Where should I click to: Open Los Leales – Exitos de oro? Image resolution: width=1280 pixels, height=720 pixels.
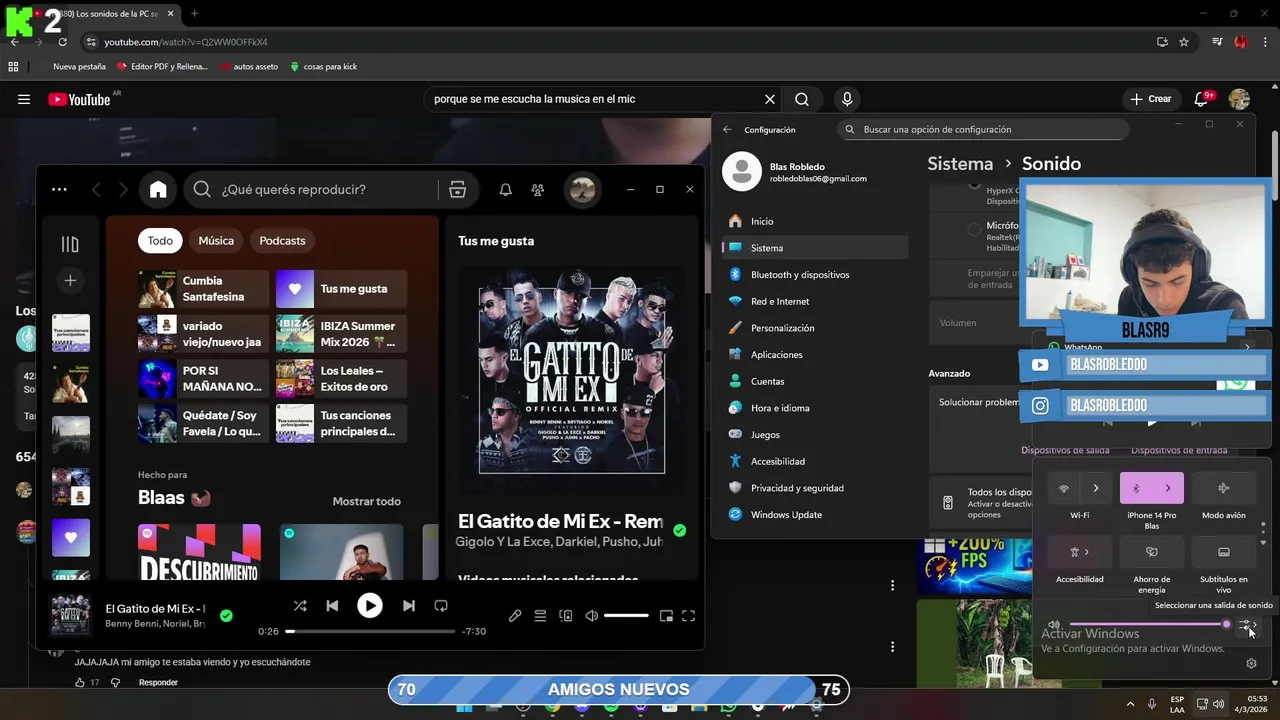(x=341, y=379)
